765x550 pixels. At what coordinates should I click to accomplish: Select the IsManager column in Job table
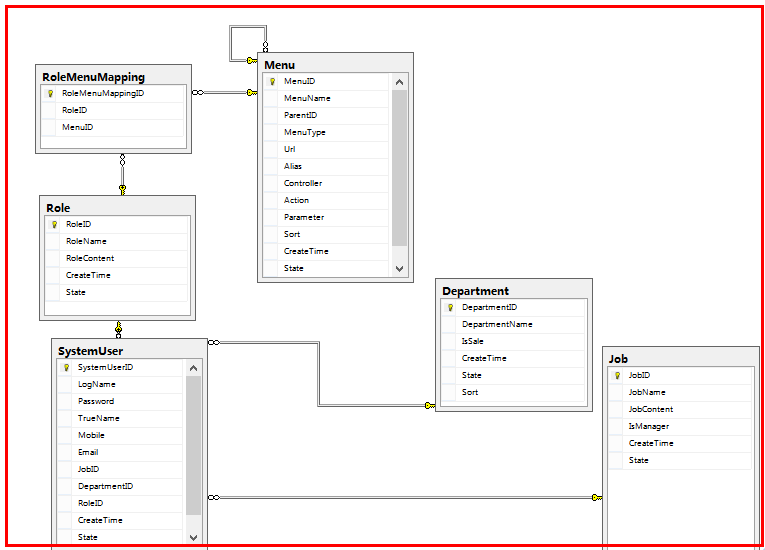[649, 427]
